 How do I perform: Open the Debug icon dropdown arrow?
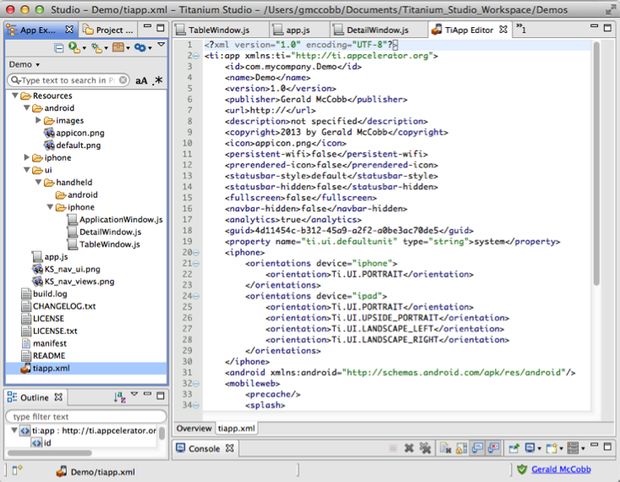(x=106, y=48)
